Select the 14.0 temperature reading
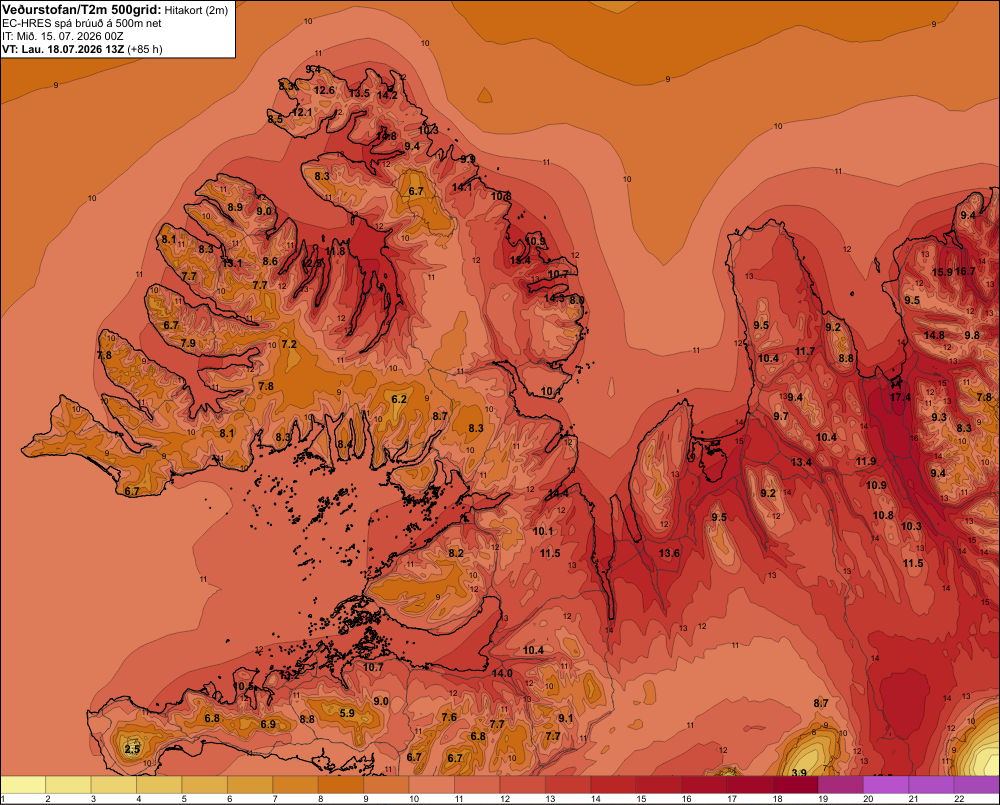This screenshot has width=1000, height=805. coord(502,673)
